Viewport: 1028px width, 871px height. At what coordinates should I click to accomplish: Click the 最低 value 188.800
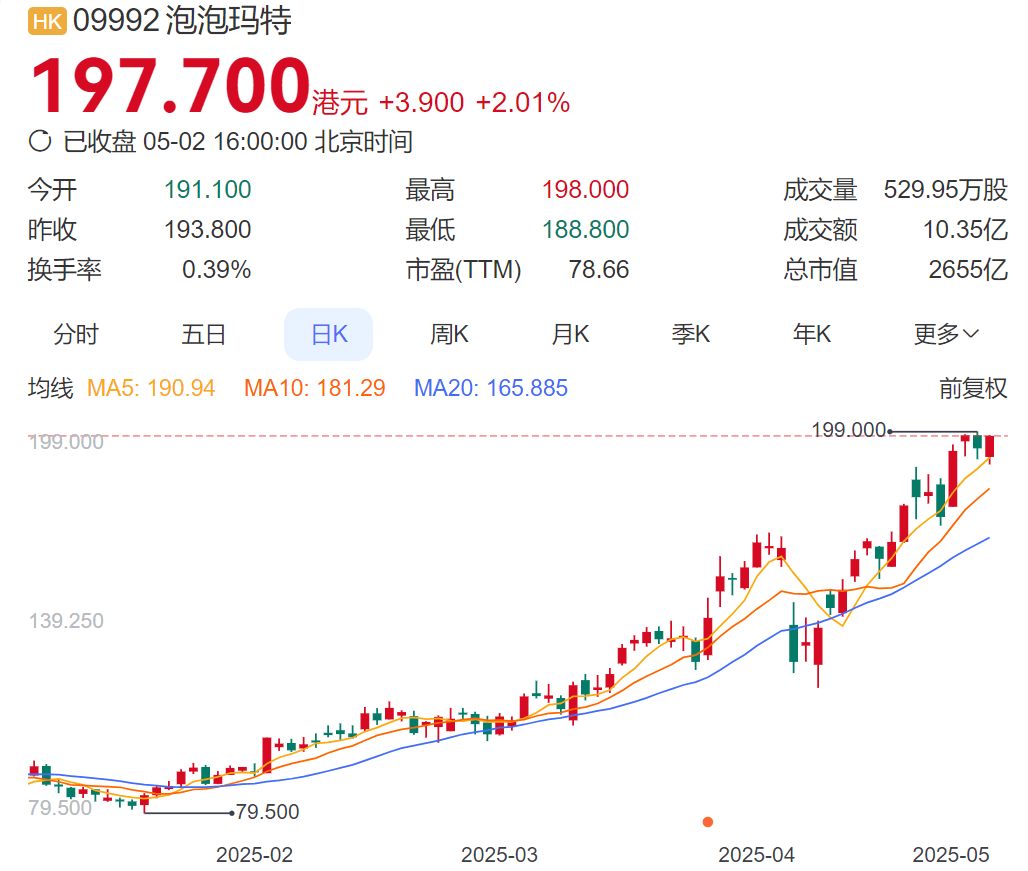(x=585, y=230)
